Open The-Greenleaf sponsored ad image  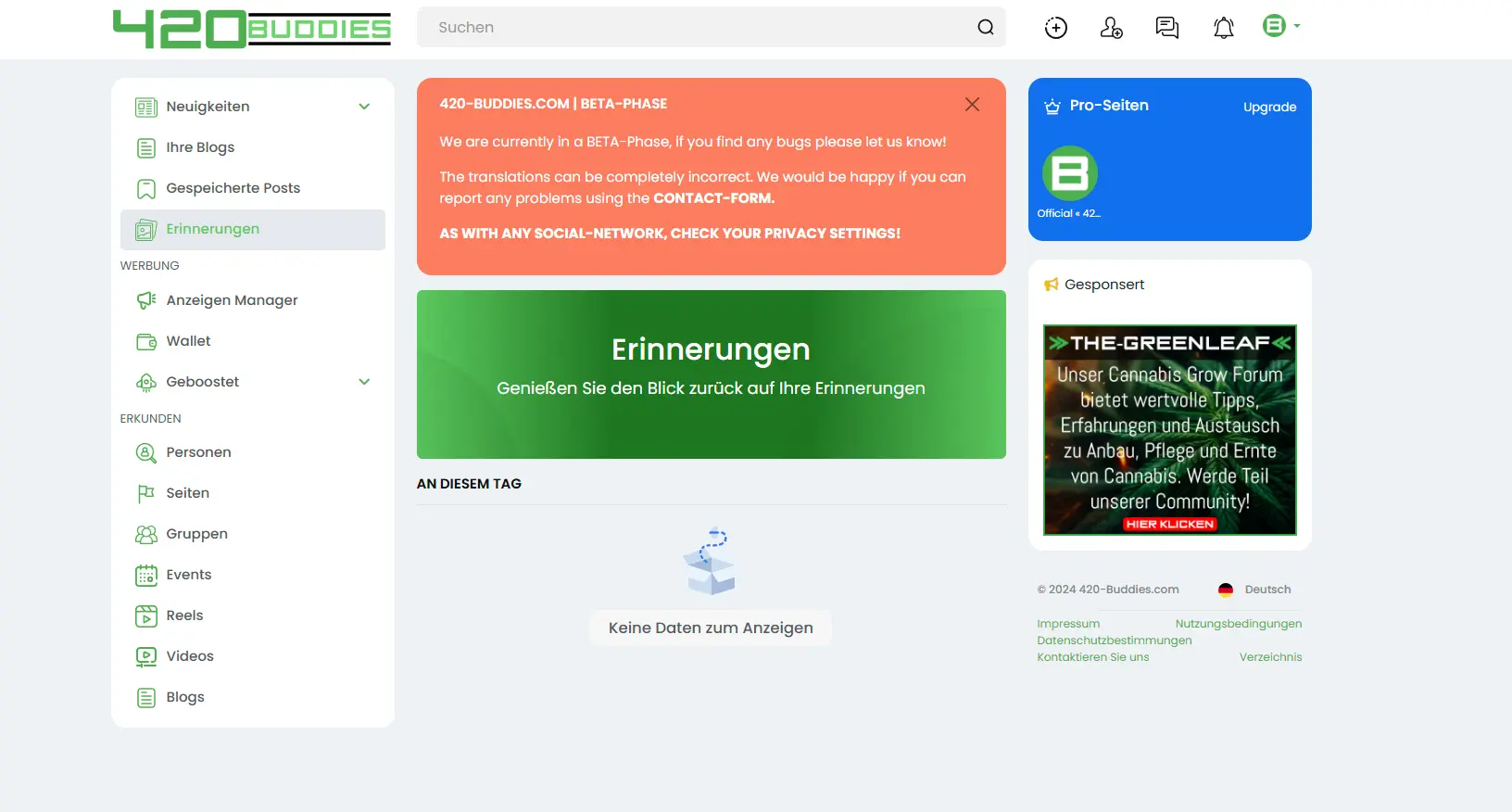1169,429
